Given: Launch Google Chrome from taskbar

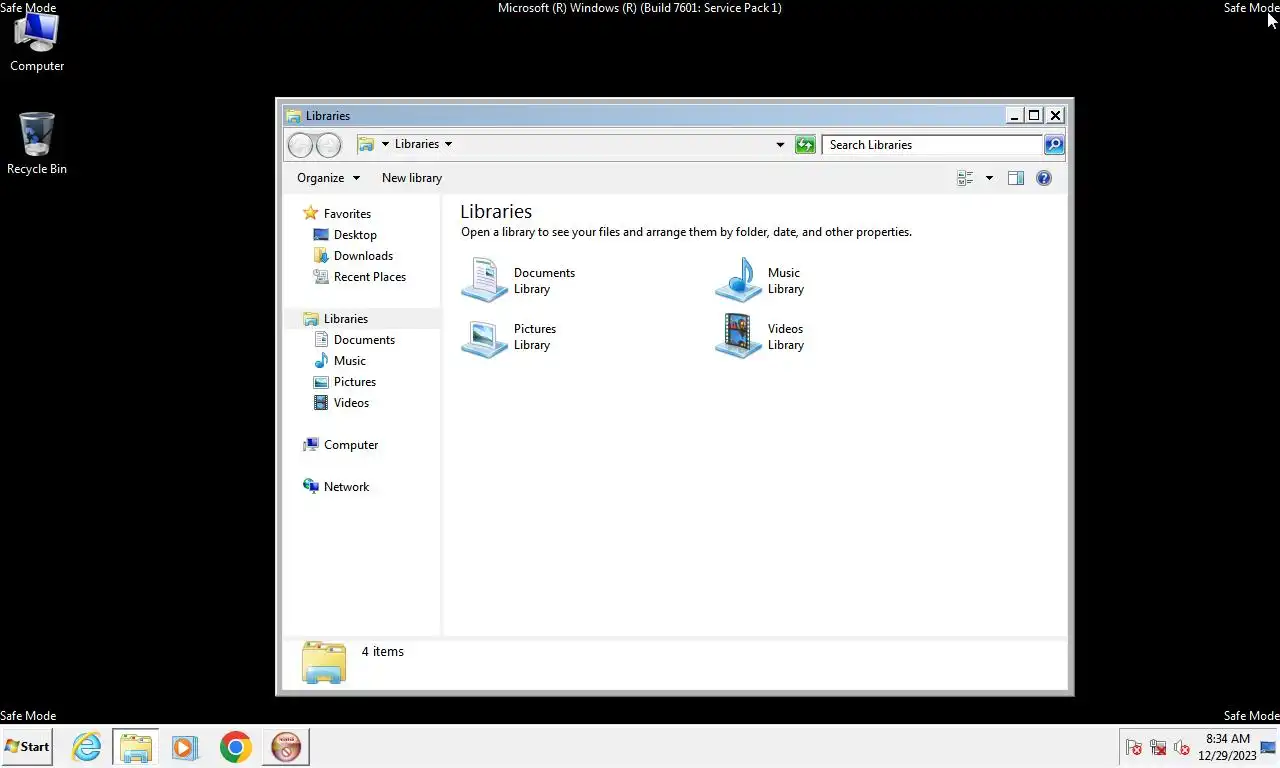Looking at the screenshot, I should point(236,747).
